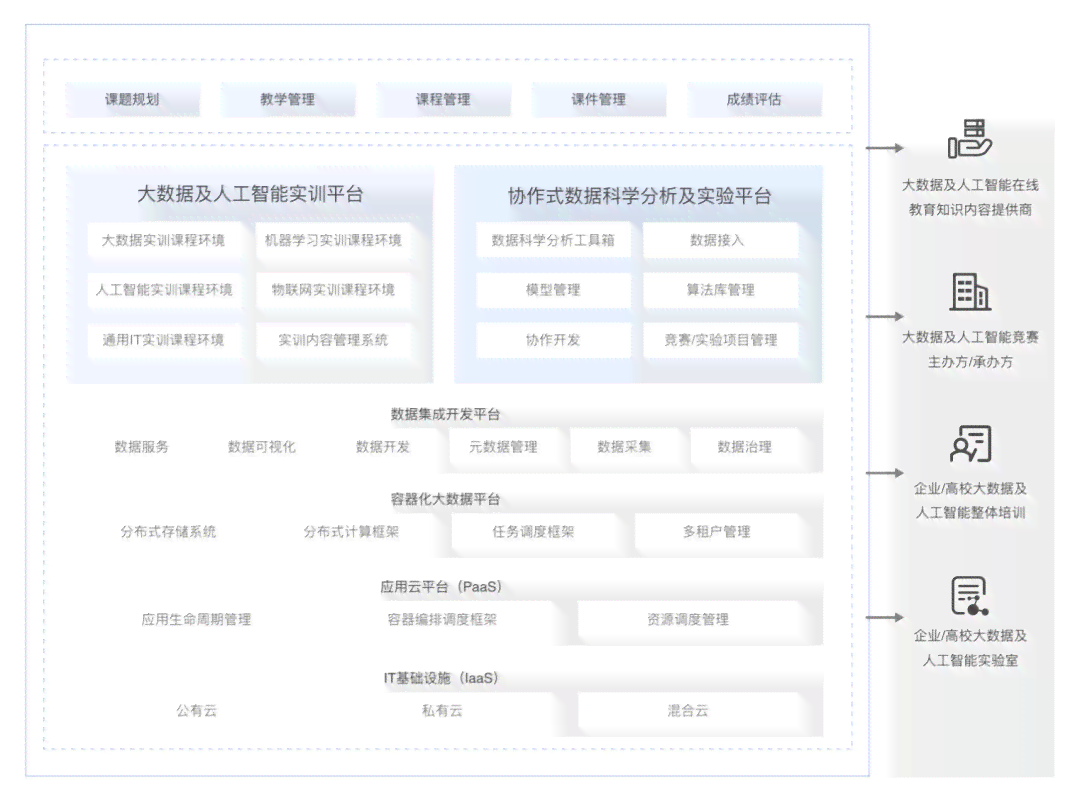The width and height of the screenshot is (1080, 798).
Task: Click 人工智能实训课程环境 box
Action: click(x=164, y=290)
